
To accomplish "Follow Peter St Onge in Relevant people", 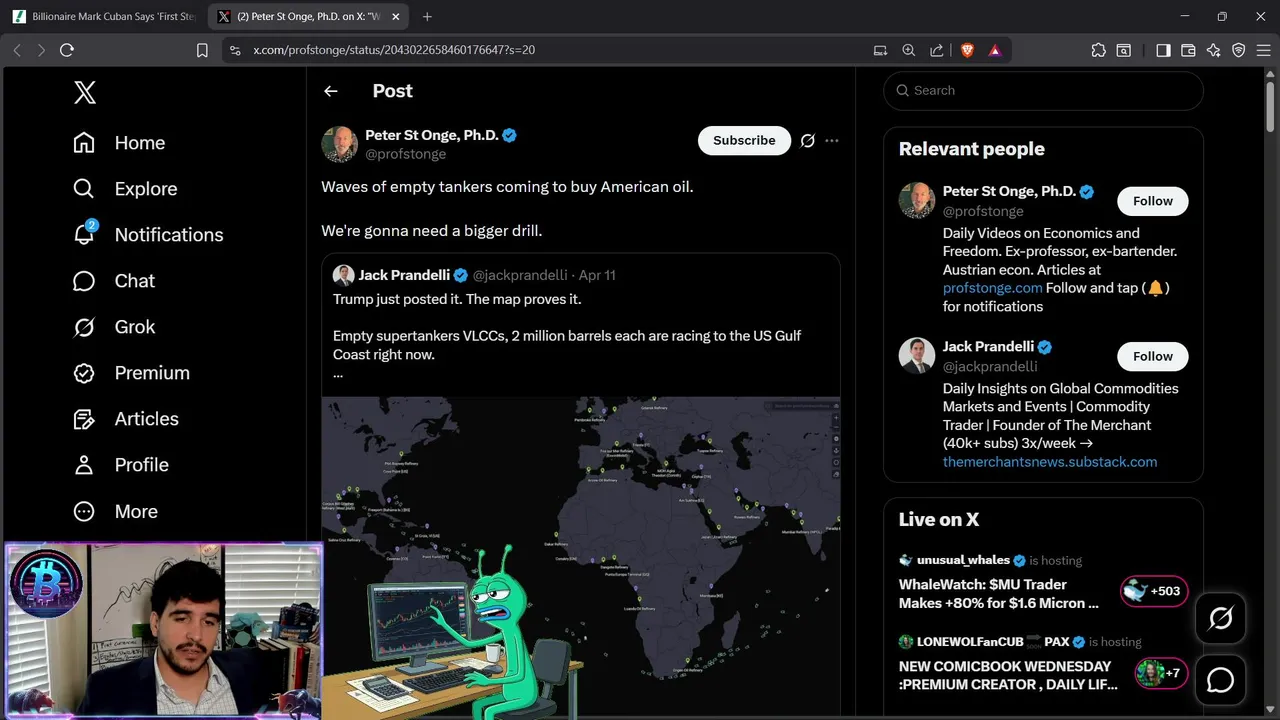I will pyautogui.click(x=1152, y=201).
